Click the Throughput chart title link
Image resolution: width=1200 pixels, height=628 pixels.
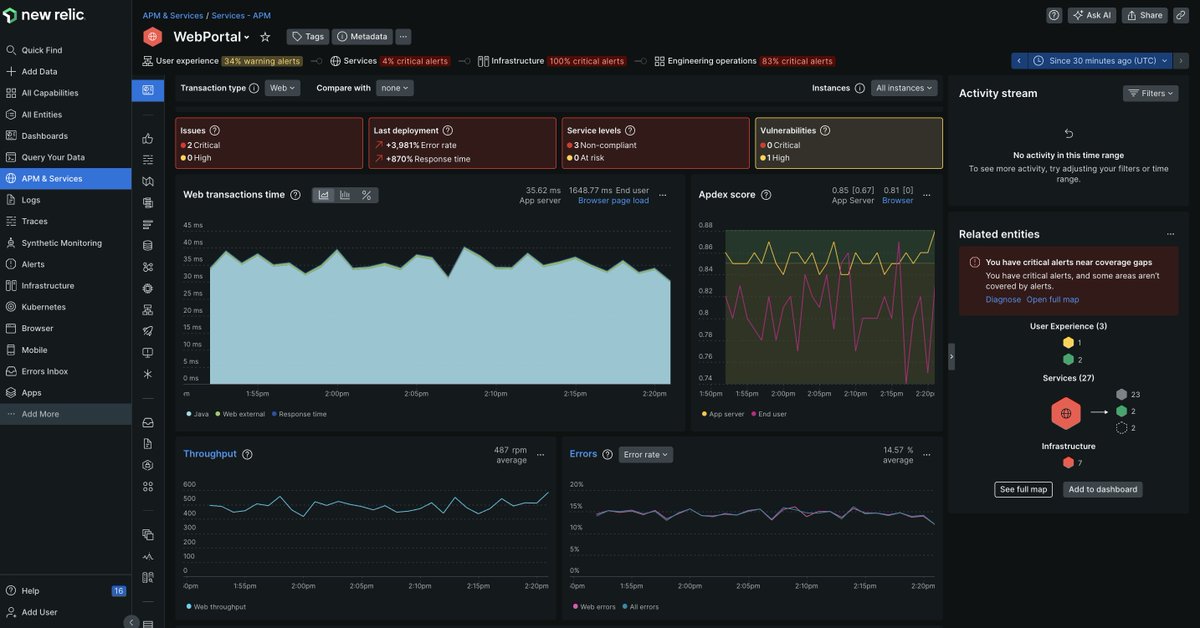click(x=210, y=454)
